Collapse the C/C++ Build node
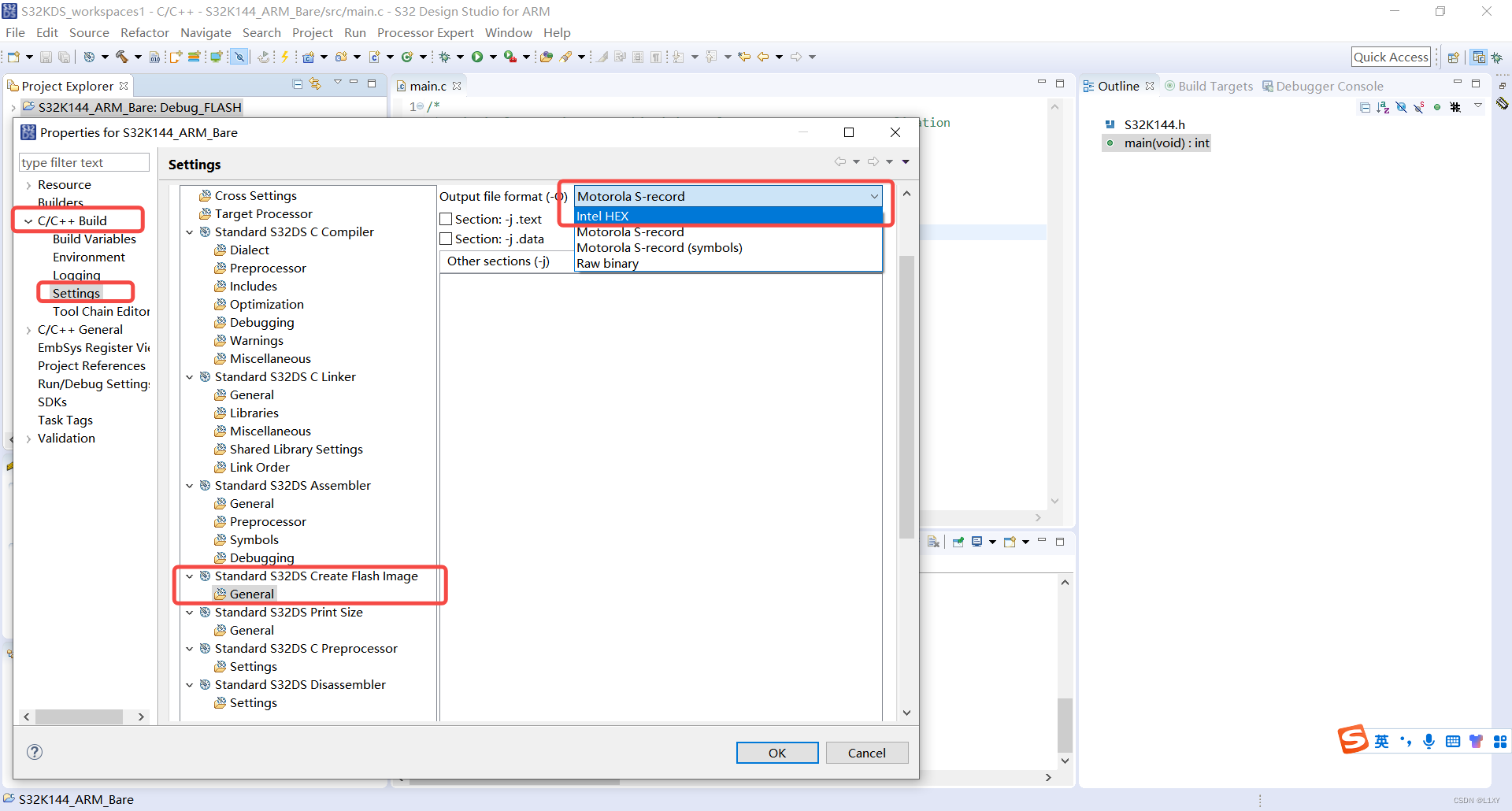The image size is (1512, 811). (x=28, y=221)
